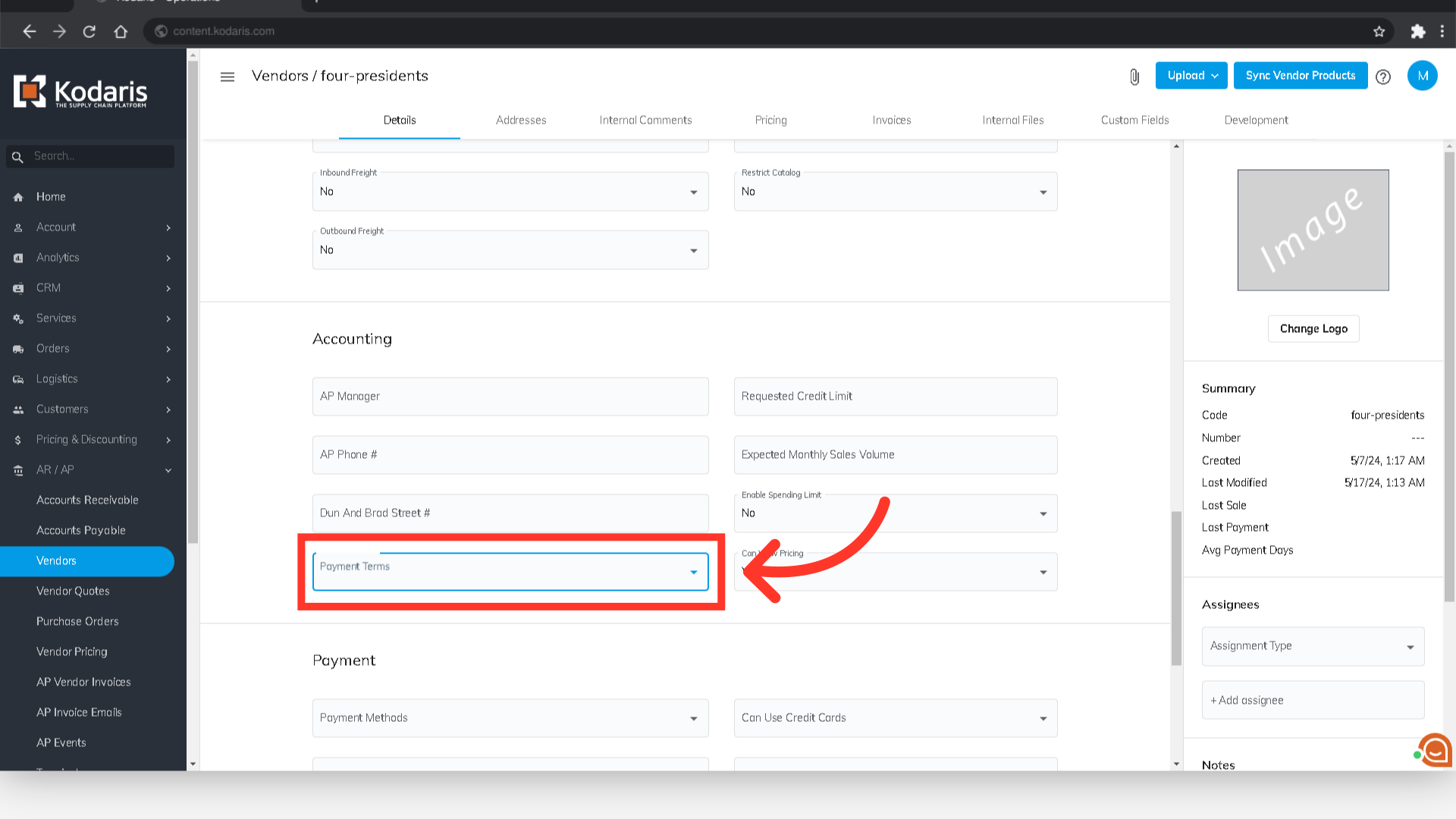
Task: Click the user avatar M icon
Action: pyautogui.click(x=1422, y=76)
